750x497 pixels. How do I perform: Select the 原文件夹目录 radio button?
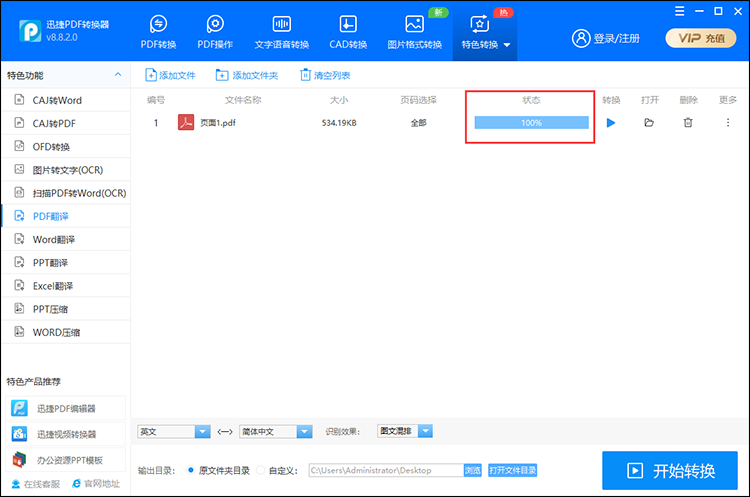[190, 470]
